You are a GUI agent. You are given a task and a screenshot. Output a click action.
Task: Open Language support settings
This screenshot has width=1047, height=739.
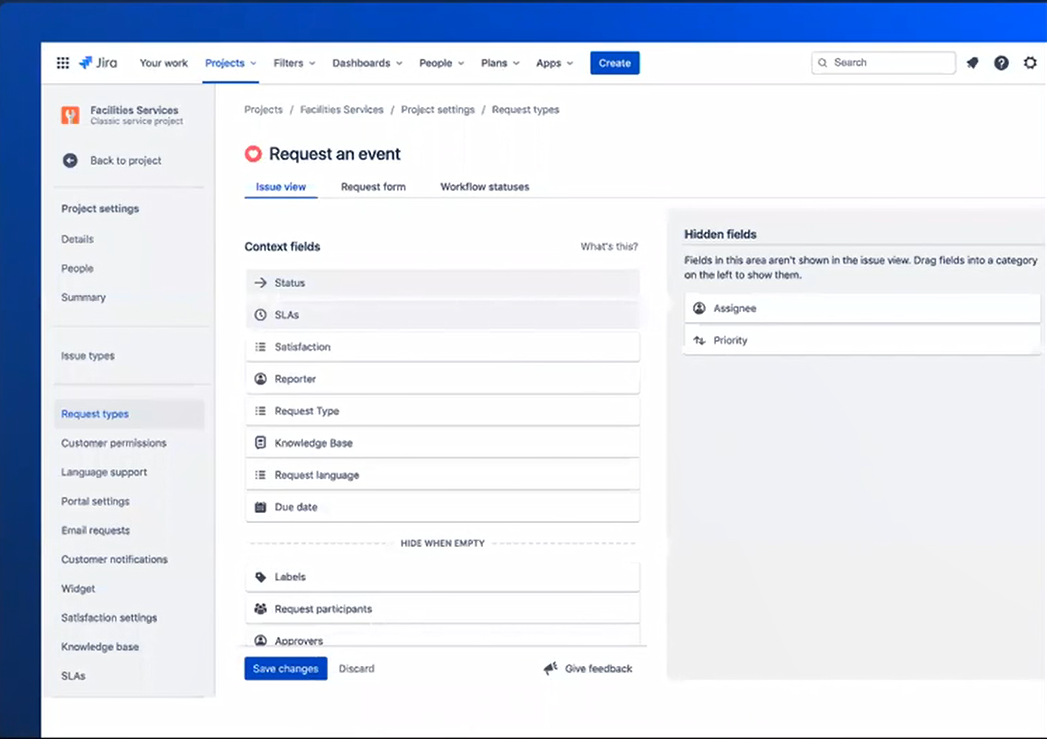104,472
